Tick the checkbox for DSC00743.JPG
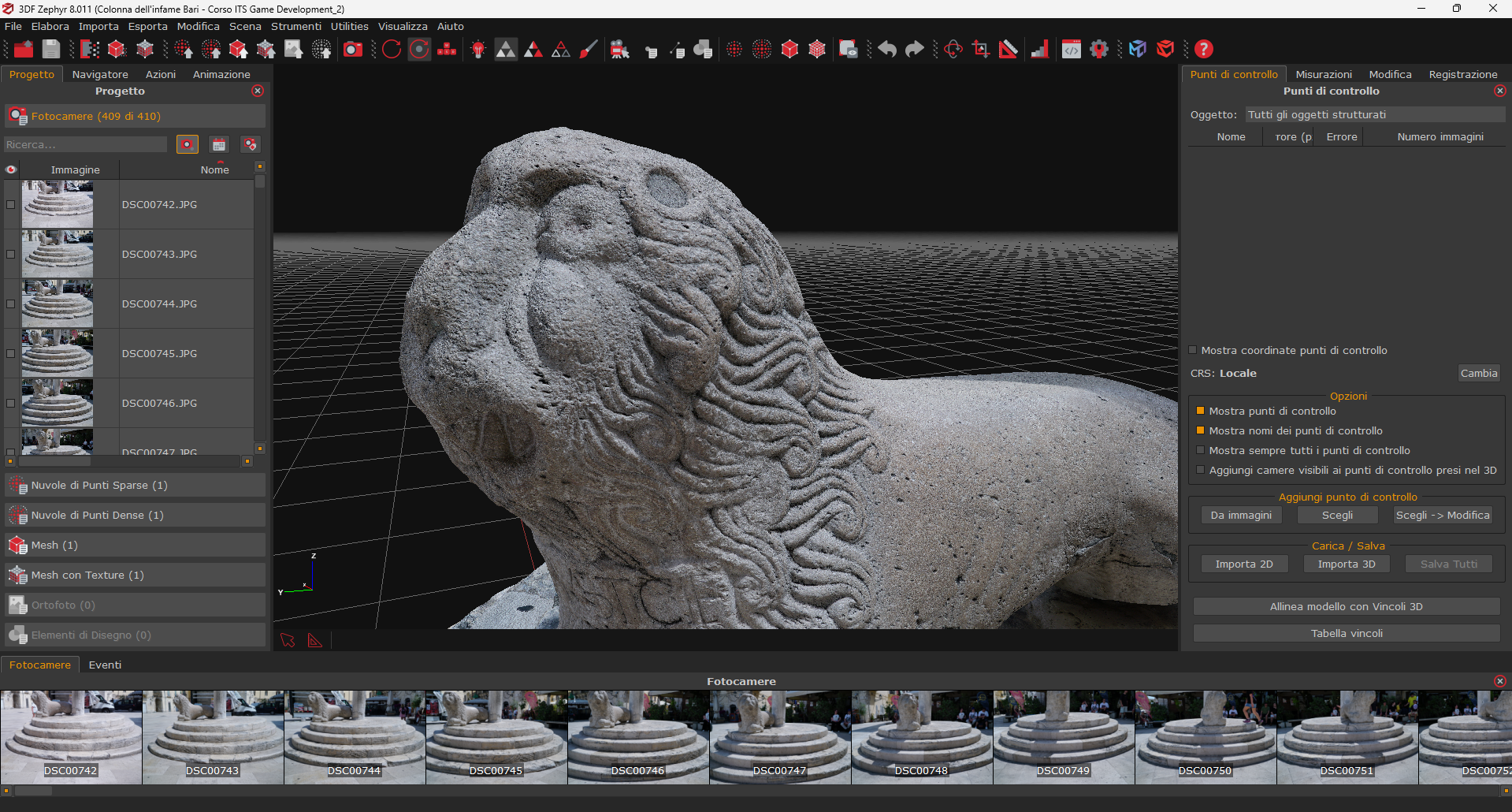The width and height of the screenshot is (1512, 812). point(11,254)
